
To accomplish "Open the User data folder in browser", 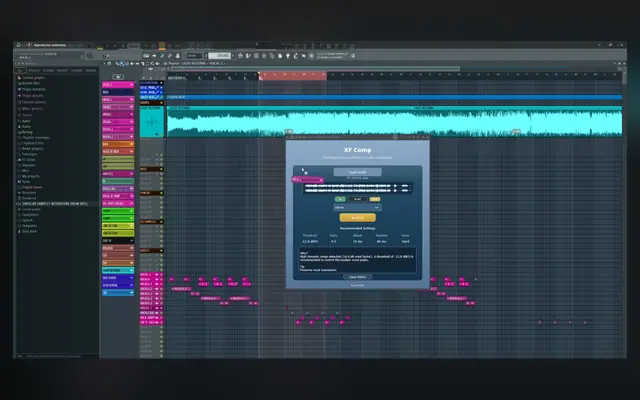I will pyautogui.click(x=27, y=231).
